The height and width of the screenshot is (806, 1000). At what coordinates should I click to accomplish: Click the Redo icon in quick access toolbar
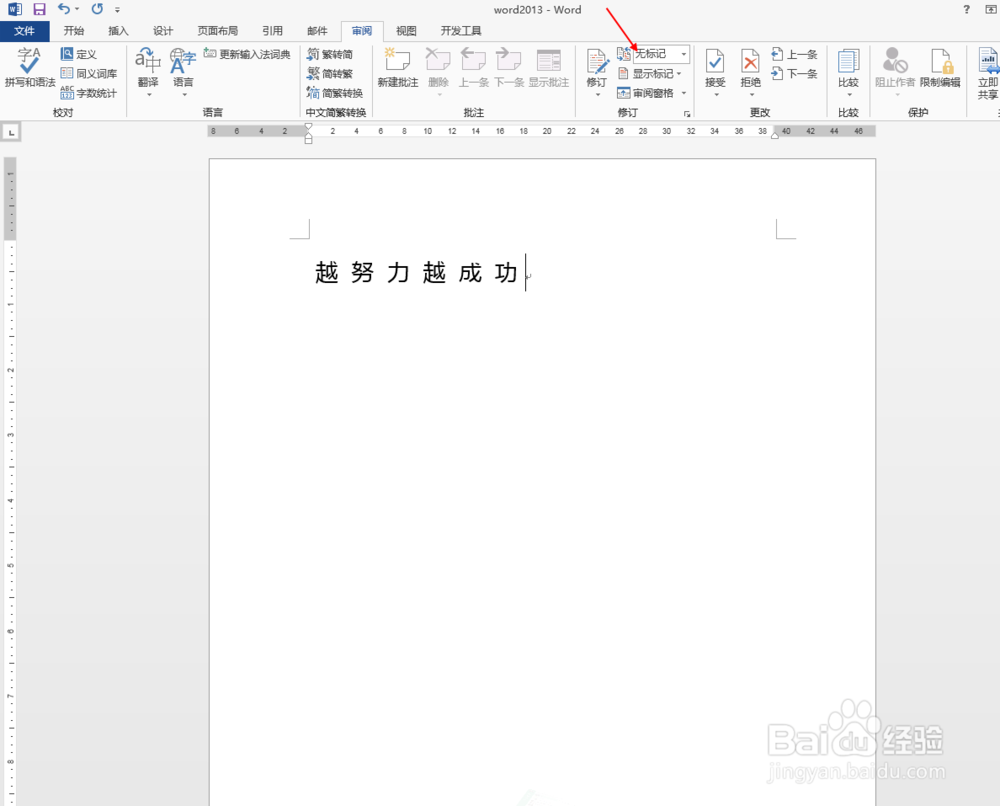pos(97,9)
